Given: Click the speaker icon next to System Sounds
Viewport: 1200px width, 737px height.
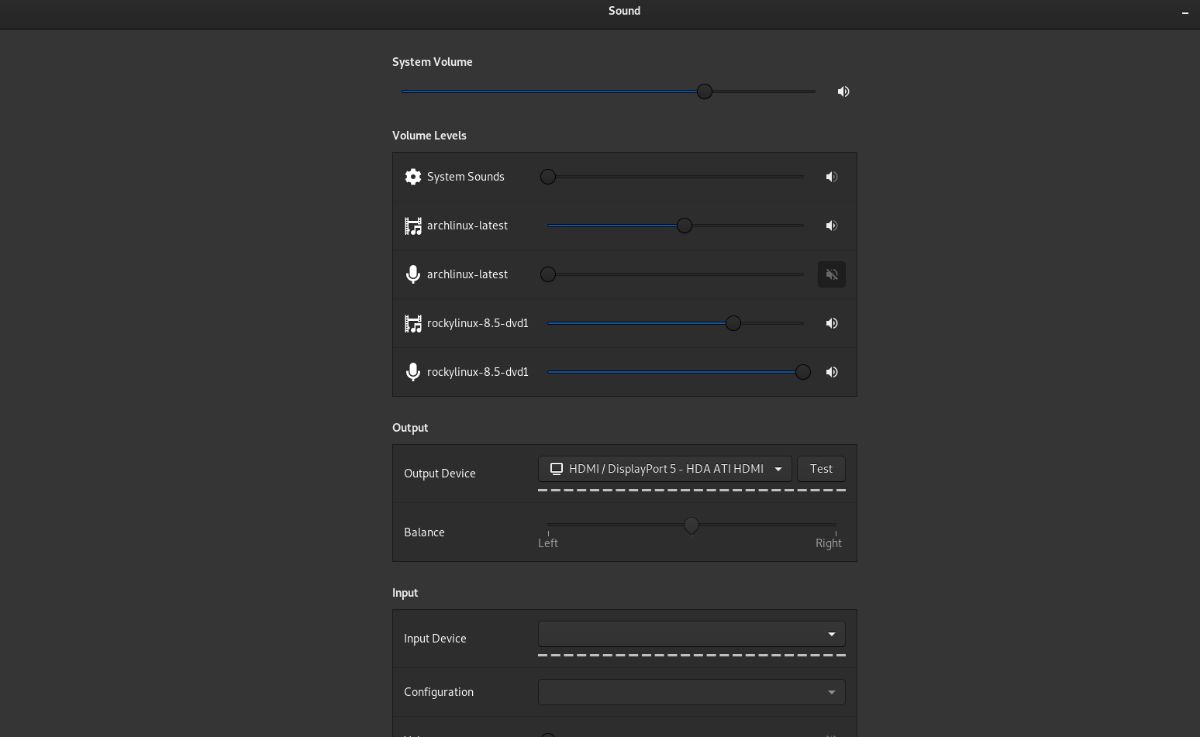Looking at the screenshot, I should (x=831, y=176).
